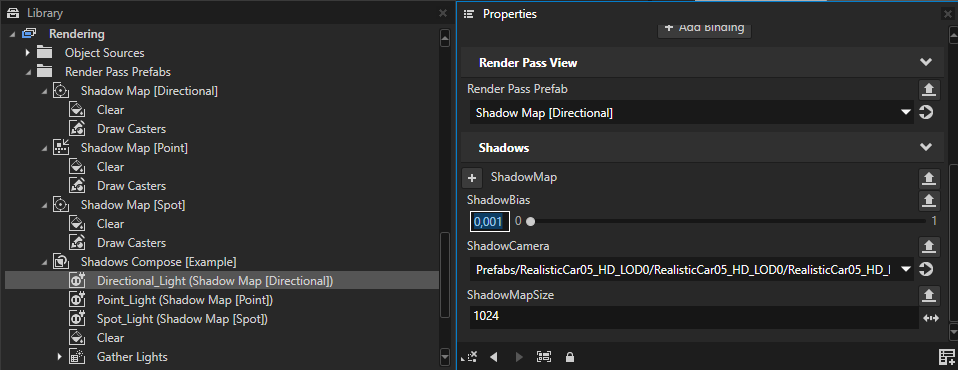958x370 pixels.
Task: Open the ShadowCamera dropdown
Action: [905, 269]
